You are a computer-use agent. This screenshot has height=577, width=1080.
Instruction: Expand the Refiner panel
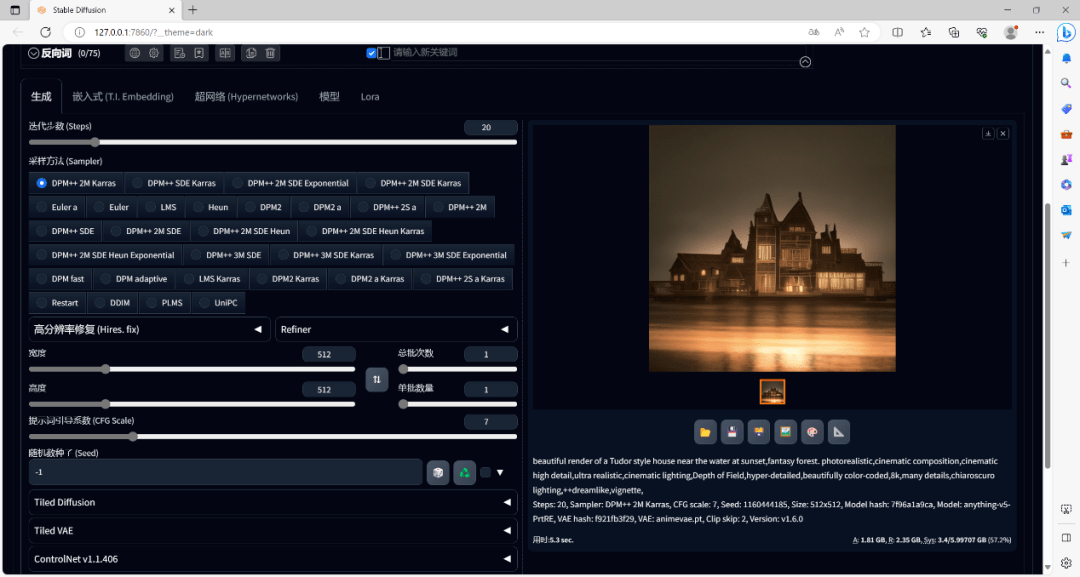396,329
